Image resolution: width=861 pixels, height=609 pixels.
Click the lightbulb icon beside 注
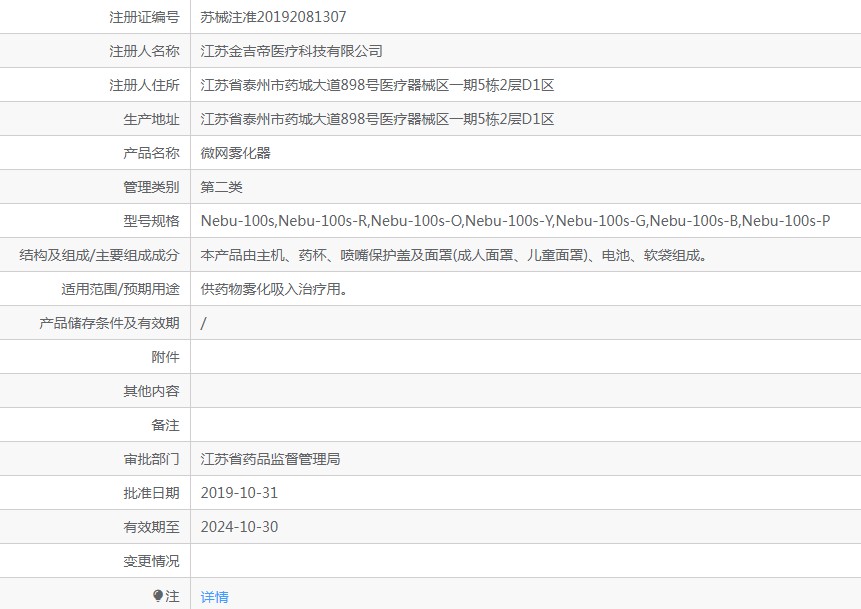pos(158,596)
